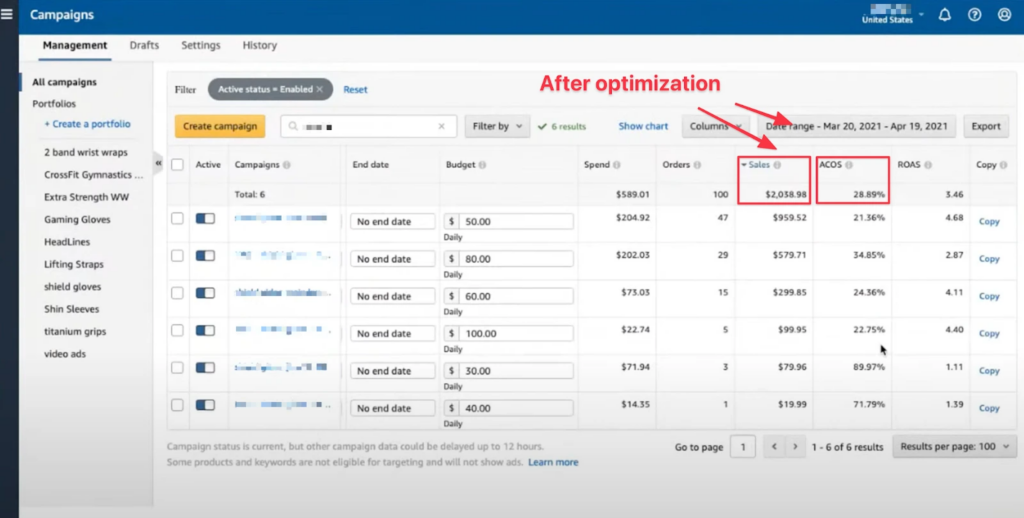Toggle active switch for $30.00 budget campaign
The image size is (1024, 518).
coord(205,368)
